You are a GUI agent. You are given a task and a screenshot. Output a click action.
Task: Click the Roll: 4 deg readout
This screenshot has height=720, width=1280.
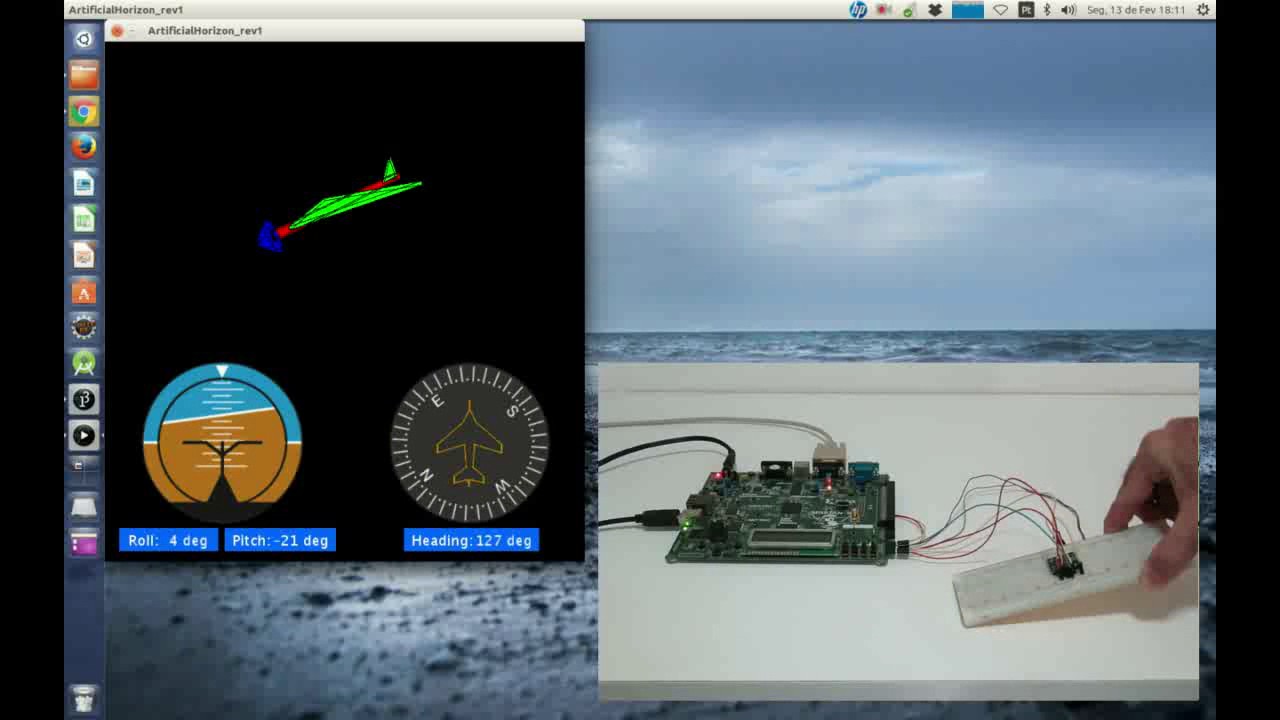168,540
